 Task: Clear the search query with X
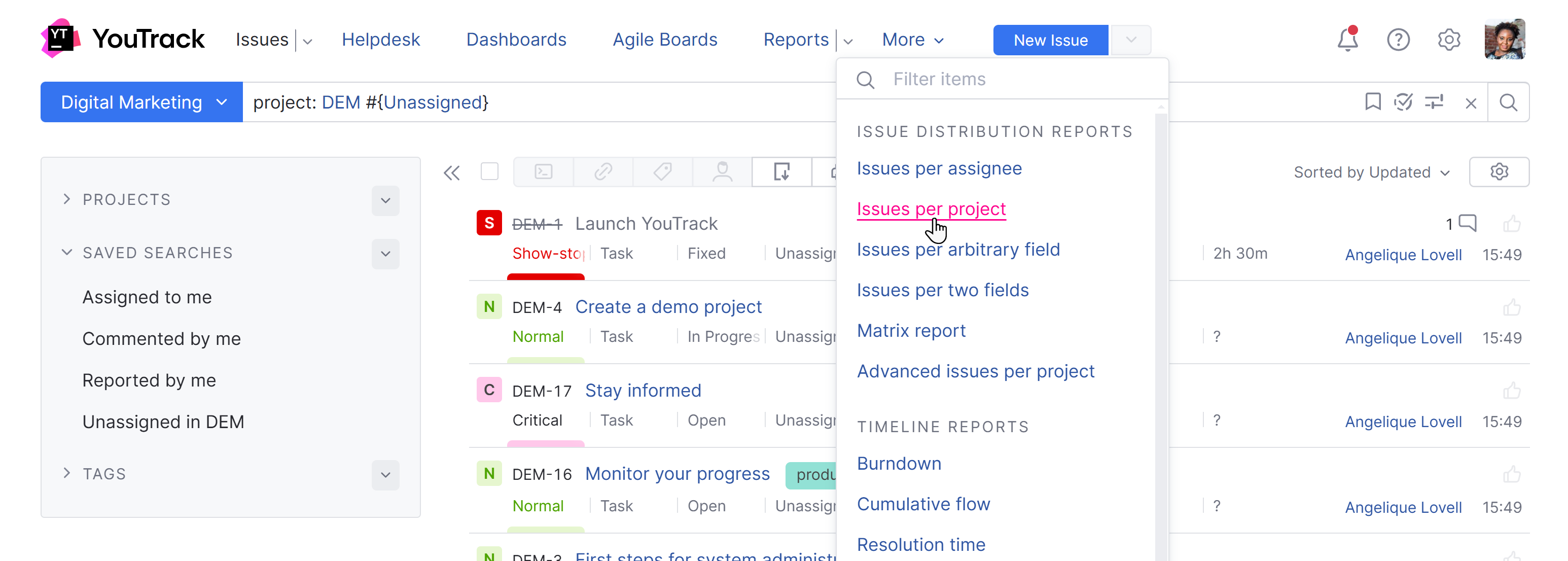[1471, 103]
